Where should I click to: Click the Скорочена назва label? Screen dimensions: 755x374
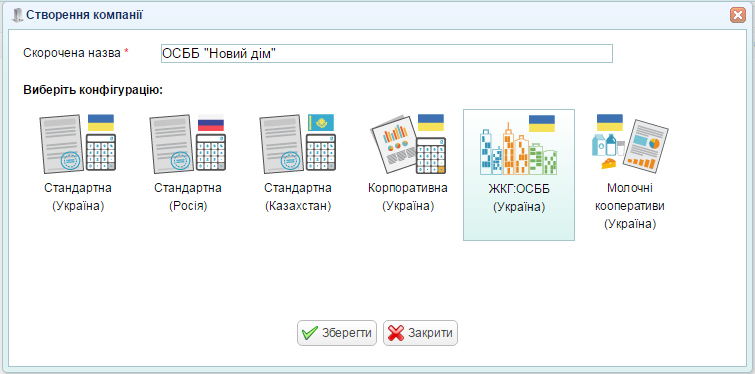tap(72, 53)
